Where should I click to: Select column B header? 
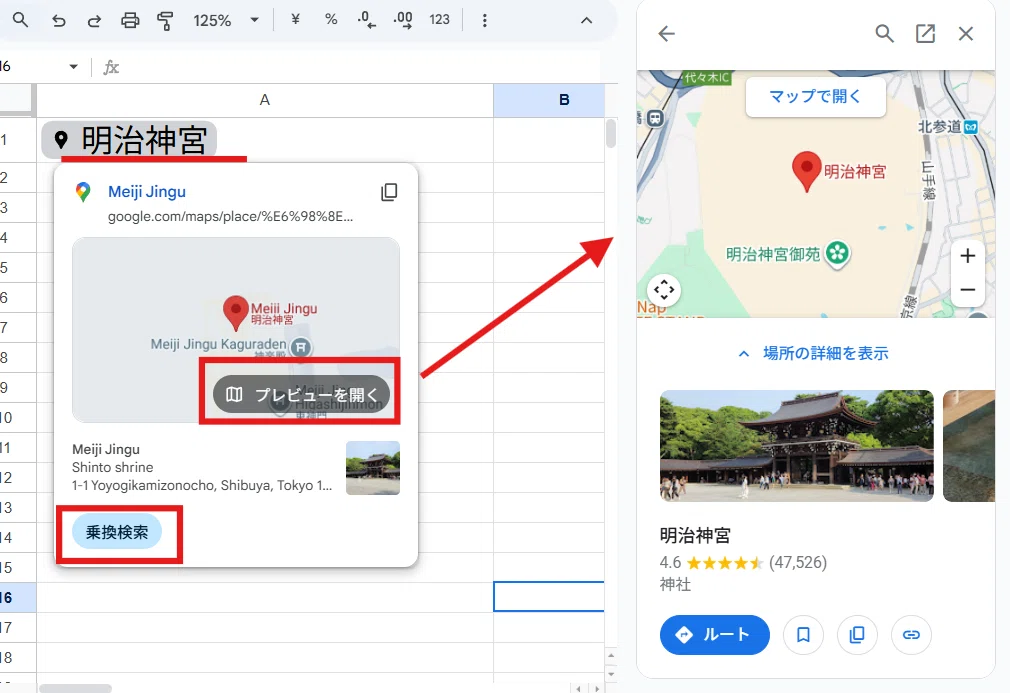coord(549,100)
